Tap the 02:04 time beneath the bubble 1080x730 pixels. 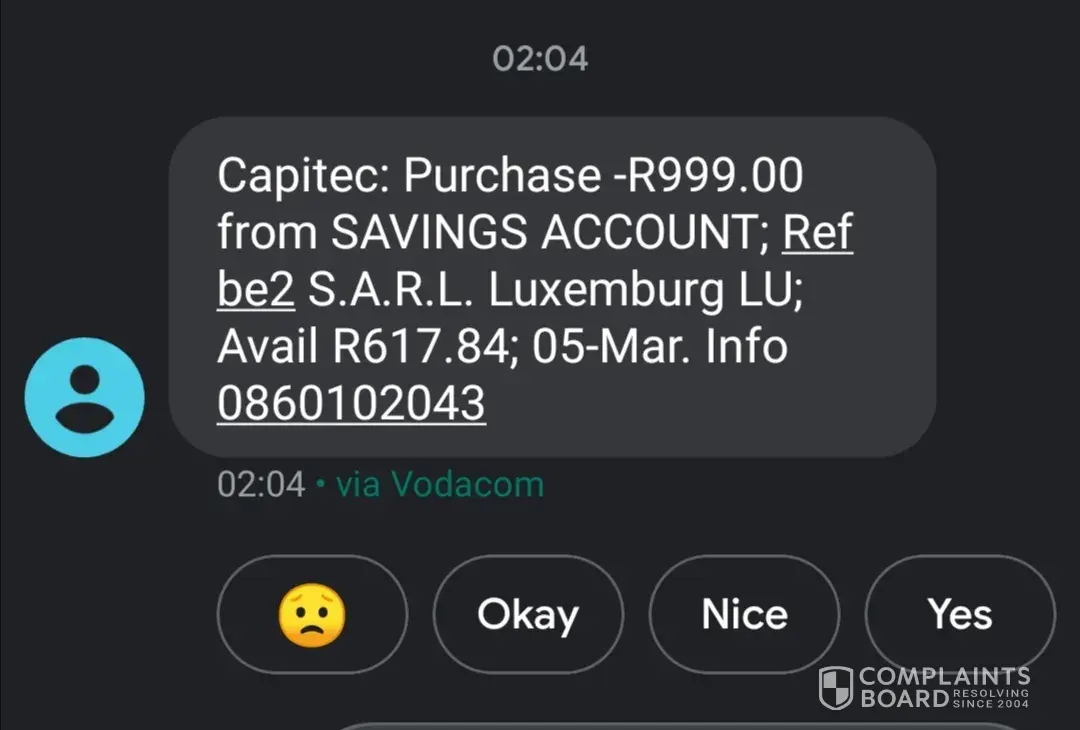pos(260,485)
